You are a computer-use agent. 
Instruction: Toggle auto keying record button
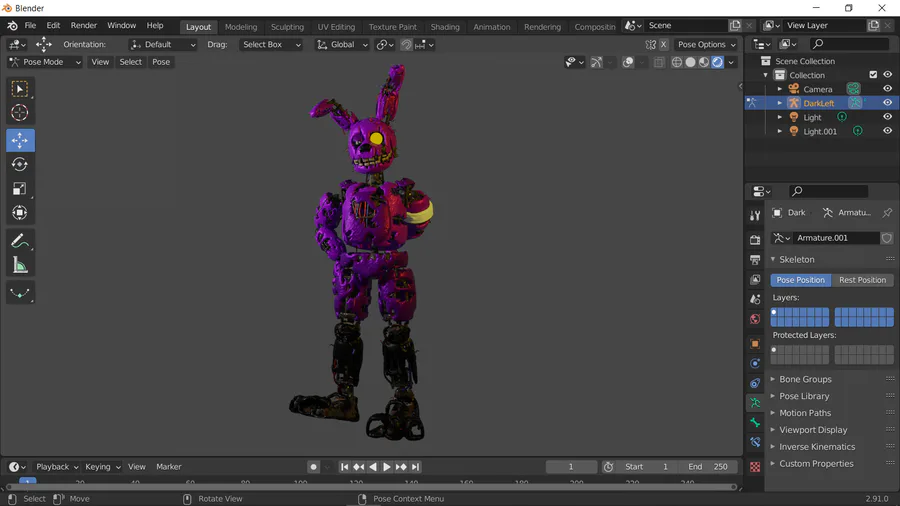click(313, 467)
